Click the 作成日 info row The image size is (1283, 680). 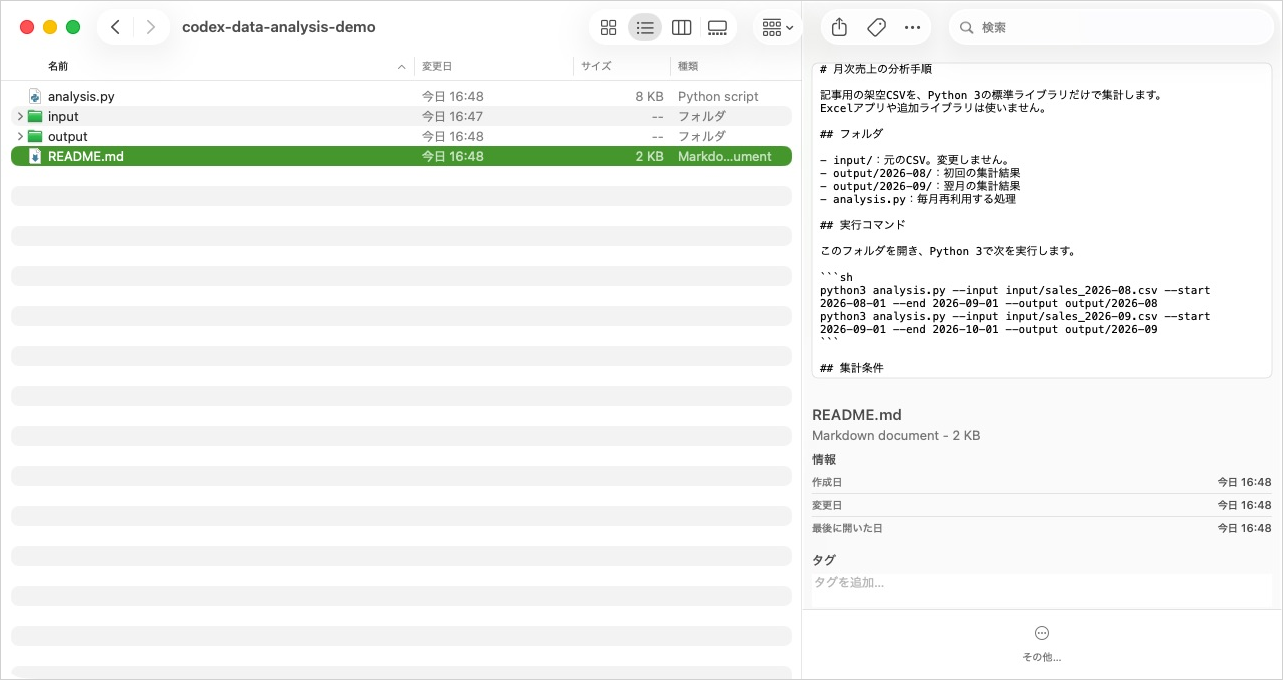pos(1042,482)
